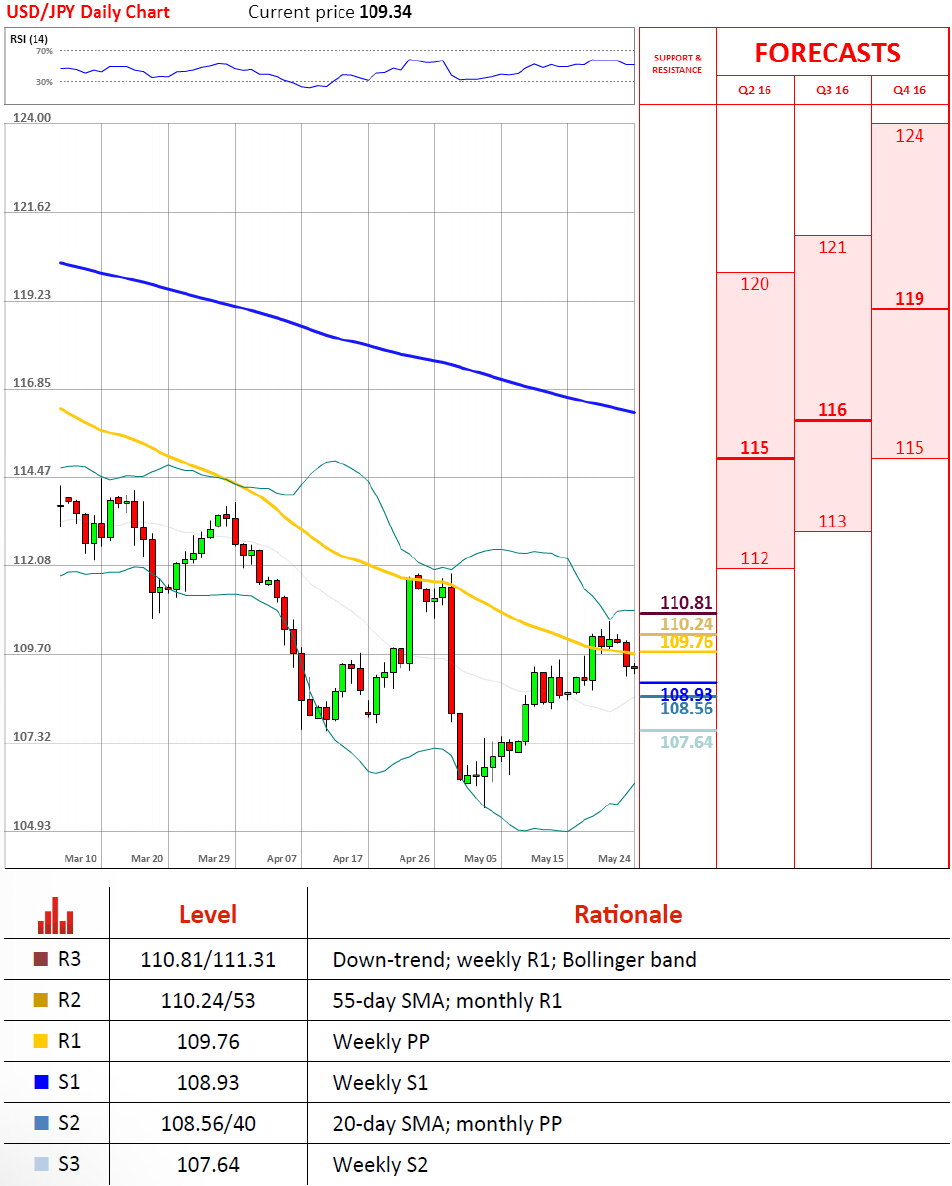The image size is (952, 1186).
Task: Switch to the Q3 16 forecast column
Action: 832,90
